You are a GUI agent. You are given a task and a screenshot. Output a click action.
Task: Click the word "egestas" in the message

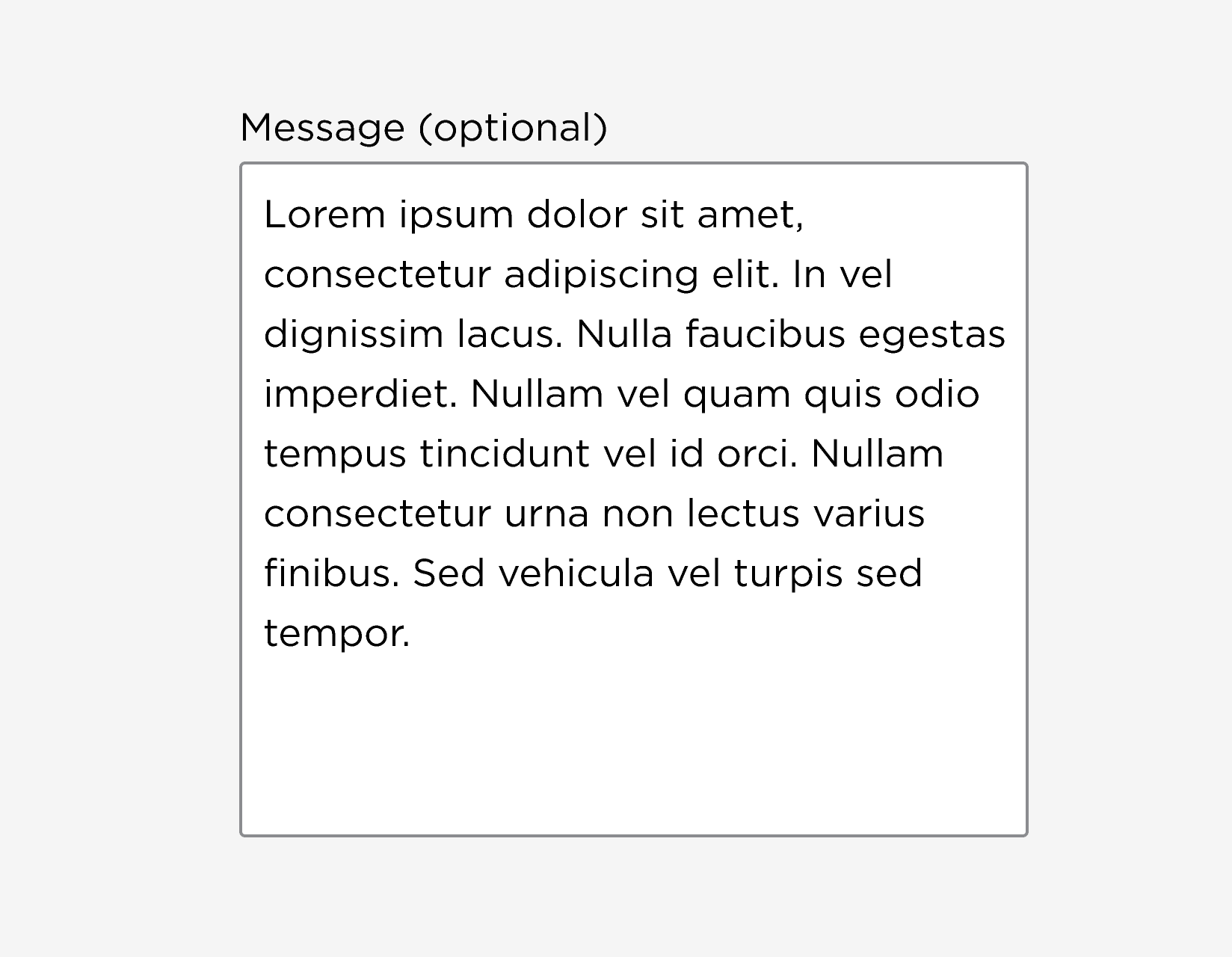click(931, 336)
